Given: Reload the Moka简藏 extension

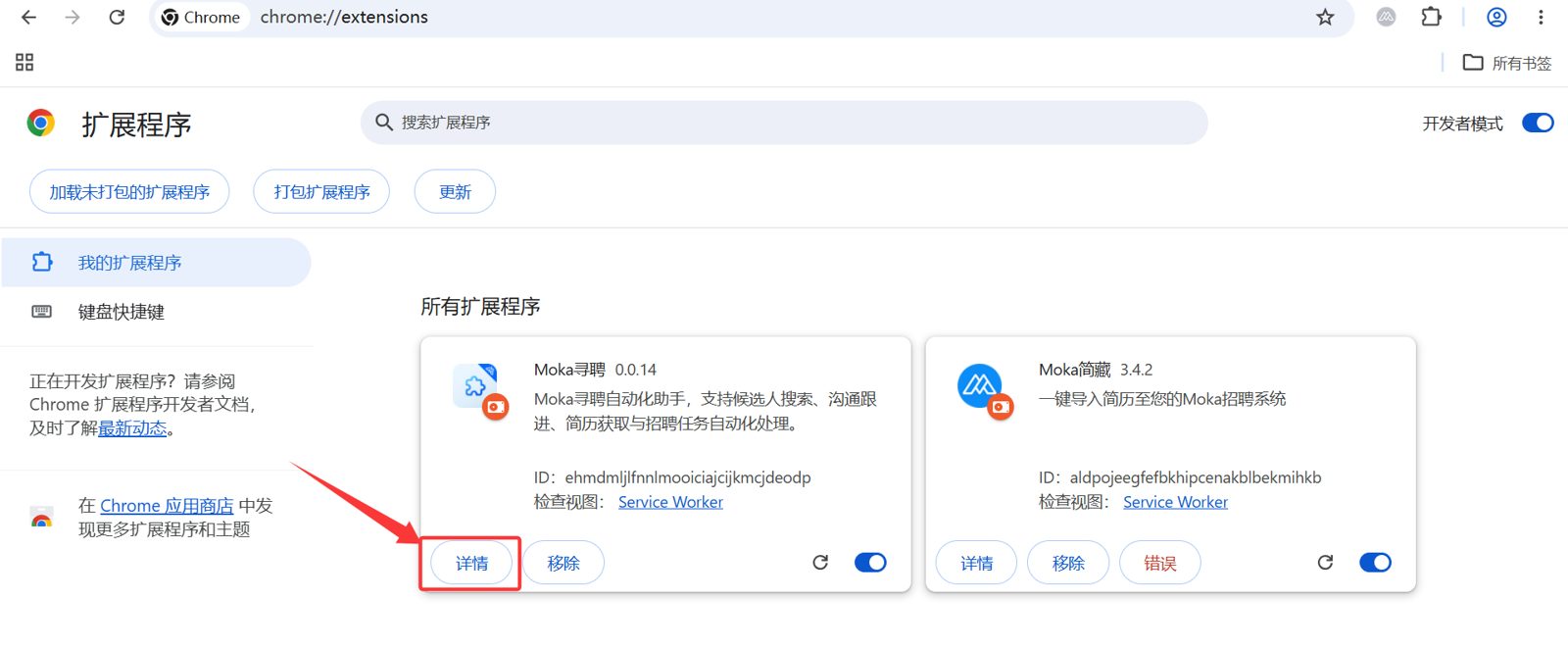Looking at the screenshot, I should tap(1325, 563).
